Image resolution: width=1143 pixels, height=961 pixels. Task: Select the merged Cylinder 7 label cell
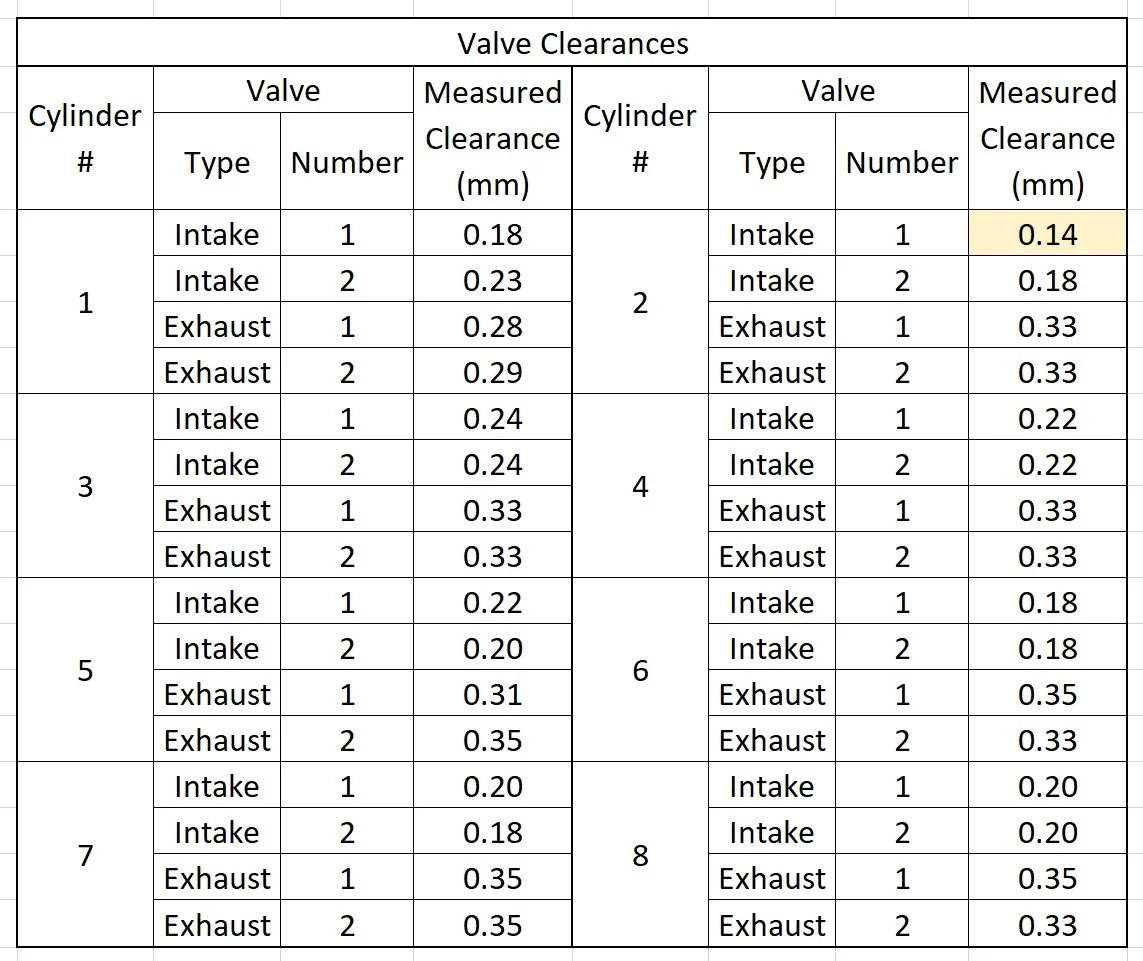[85, 855]
